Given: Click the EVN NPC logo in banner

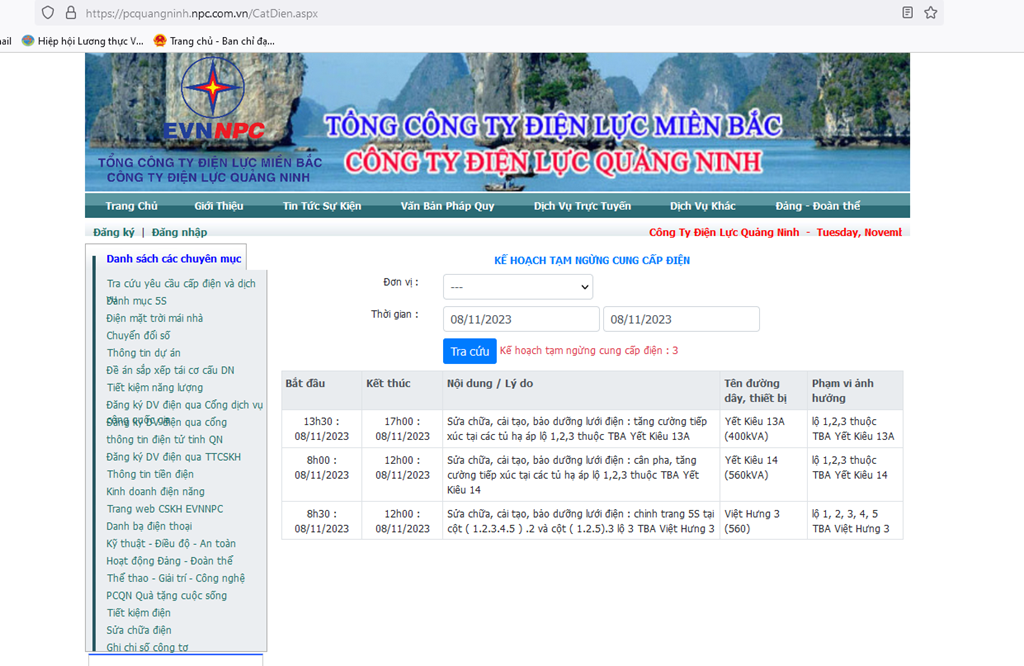Looking at the screenshot, I should click(x=214, y=99).
